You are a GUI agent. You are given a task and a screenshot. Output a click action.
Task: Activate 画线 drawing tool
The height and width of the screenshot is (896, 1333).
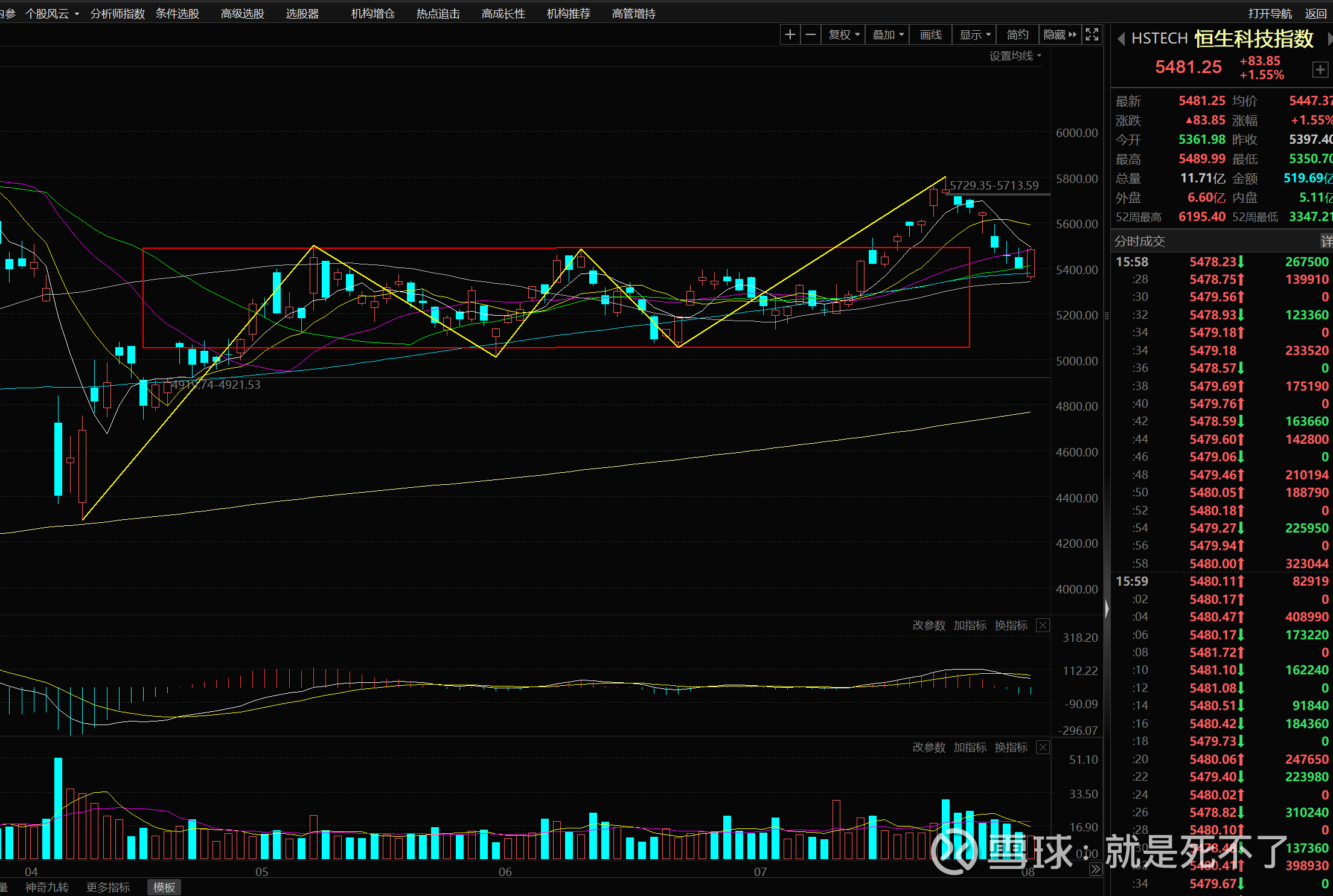pyautogui.click(x=931, y=35)
